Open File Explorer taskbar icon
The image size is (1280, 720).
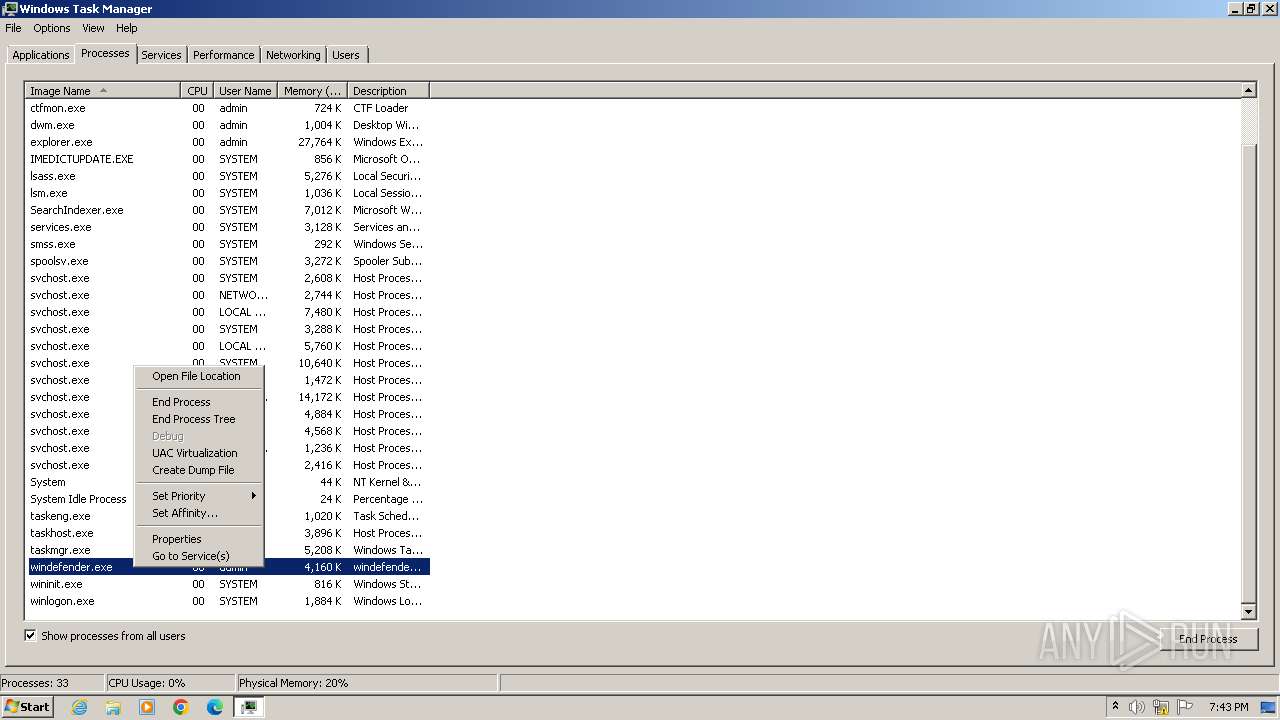(x=113, y=707)
